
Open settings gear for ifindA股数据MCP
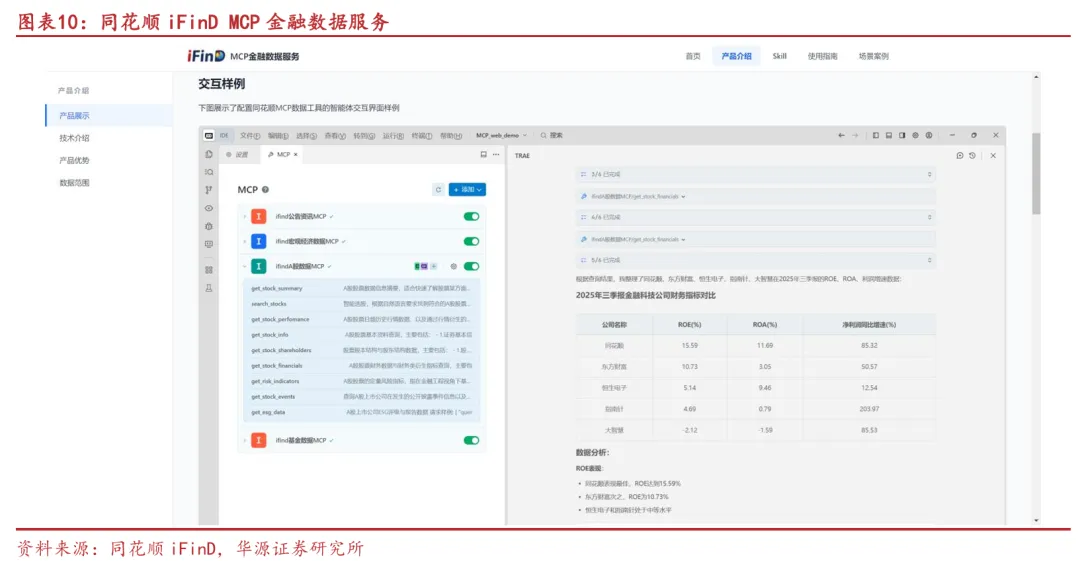click(453, 266)
